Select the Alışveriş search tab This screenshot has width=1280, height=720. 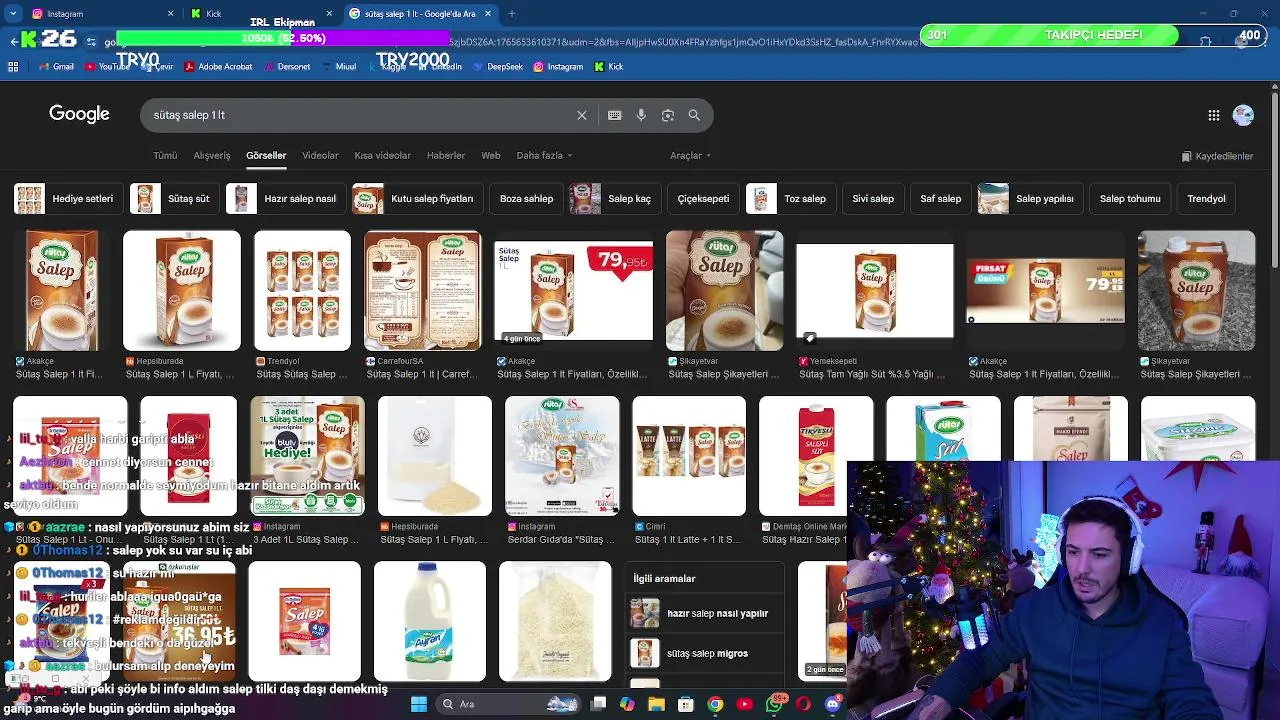click(x=211, y=155)
